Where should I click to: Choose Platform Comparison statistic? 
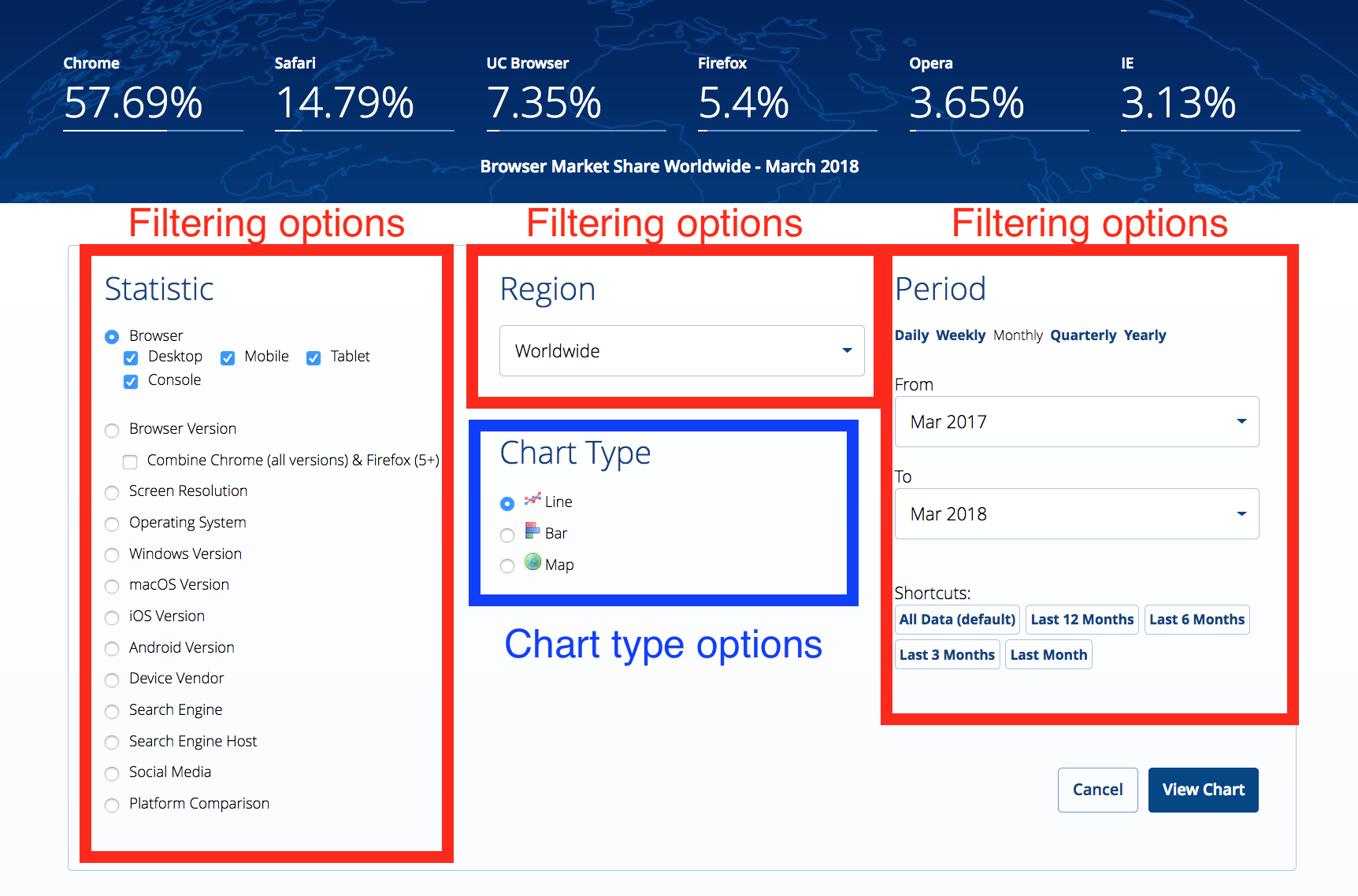112,805
